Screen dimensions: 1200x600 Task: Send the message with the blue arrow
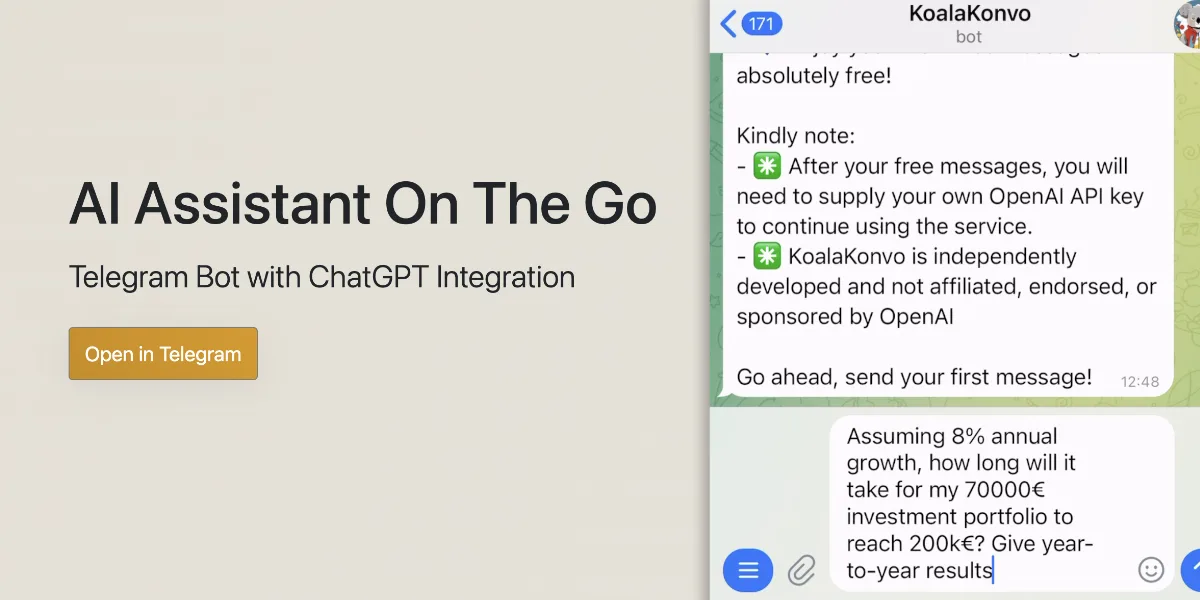(x=1191, y=570)
